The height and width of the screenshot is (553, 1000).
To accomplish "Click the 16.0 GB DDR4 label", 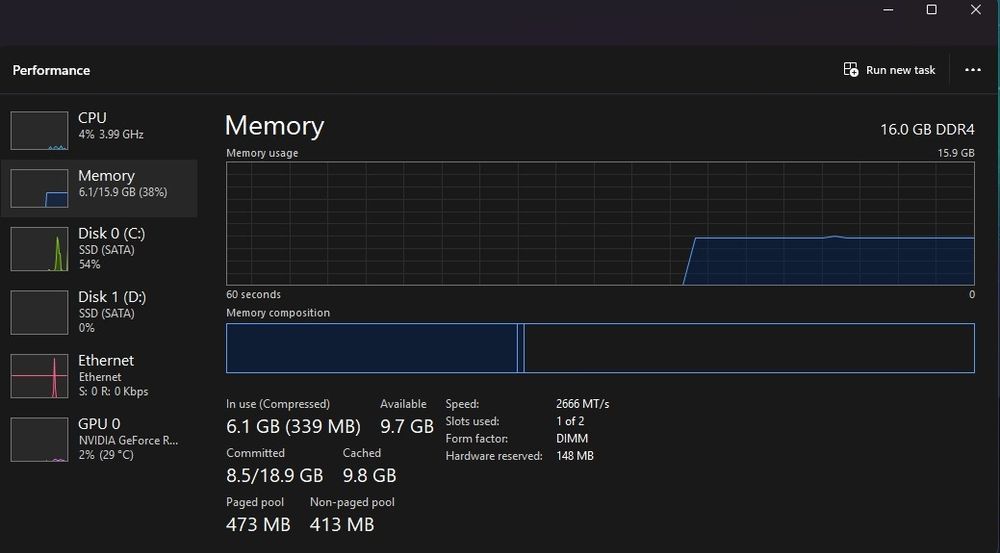I will pyautogui.click(x=927, y=129).
